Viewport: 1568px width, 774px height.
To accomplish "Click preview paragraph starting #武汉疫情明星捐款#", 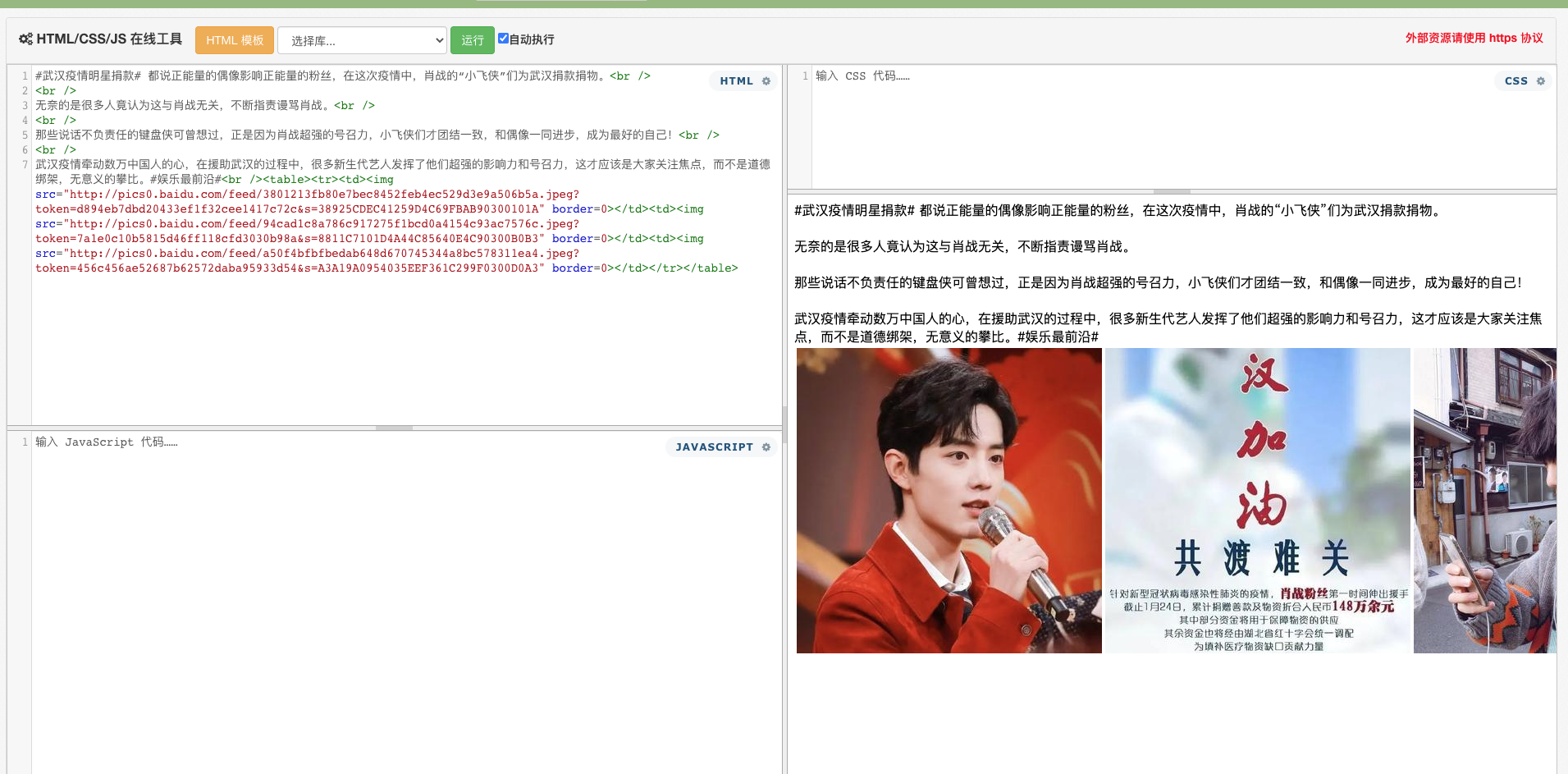I will click(1119, 210).
